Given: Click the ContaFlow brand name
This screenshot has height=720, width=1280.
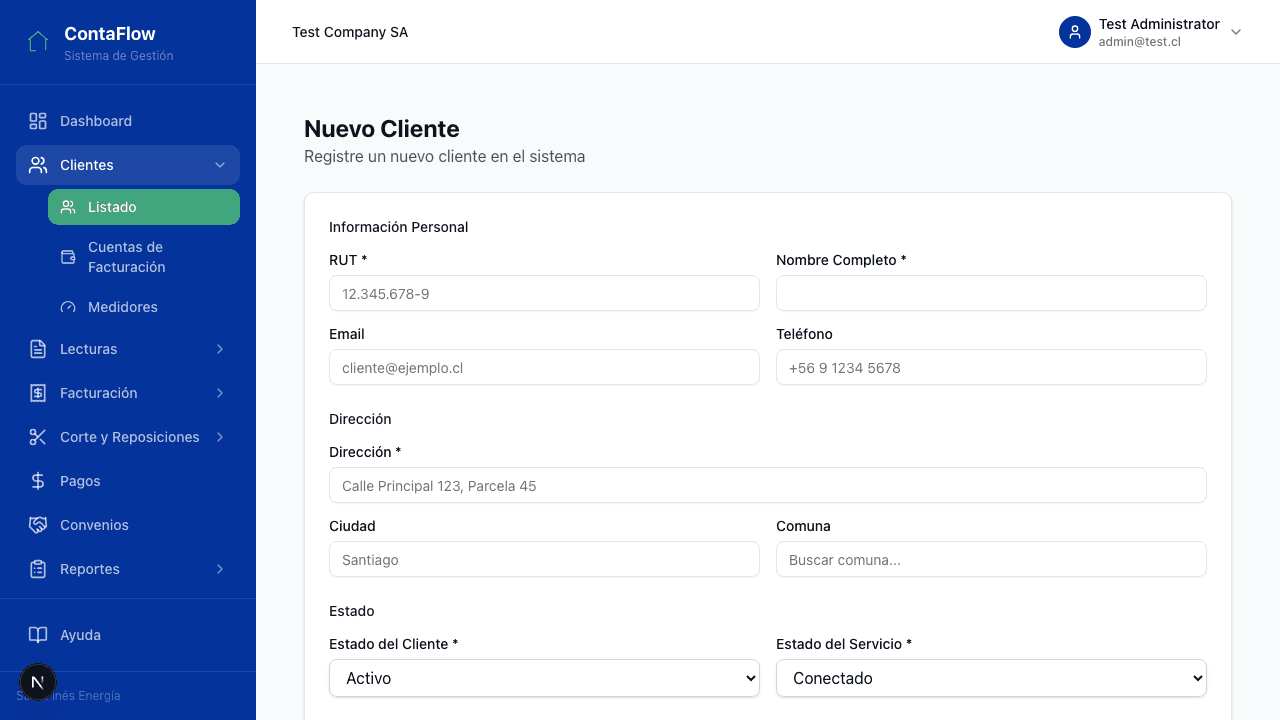Looking at the screenshot, I should pos(110,34).
